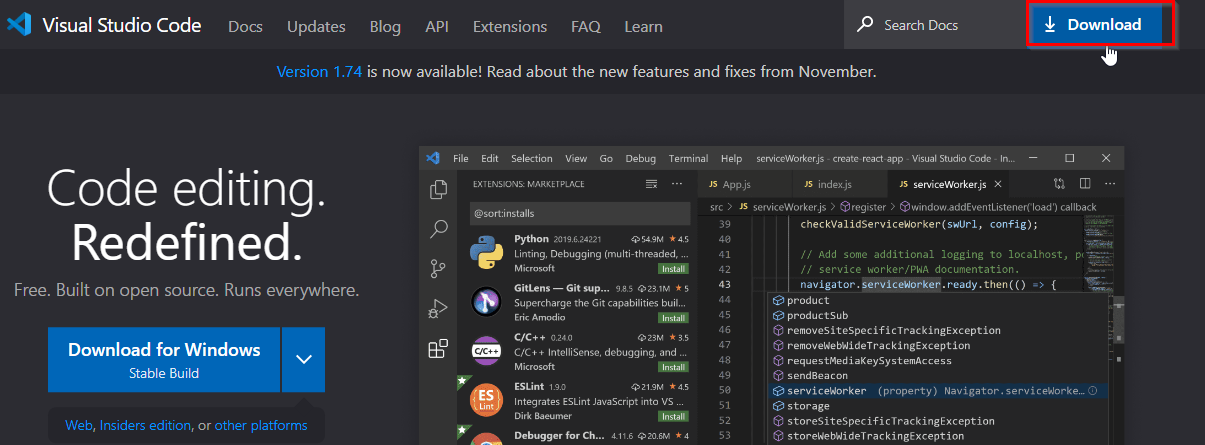Screen dimensions: 1205x445
Task: Install the GitLens extension
Action: (673, 319)
